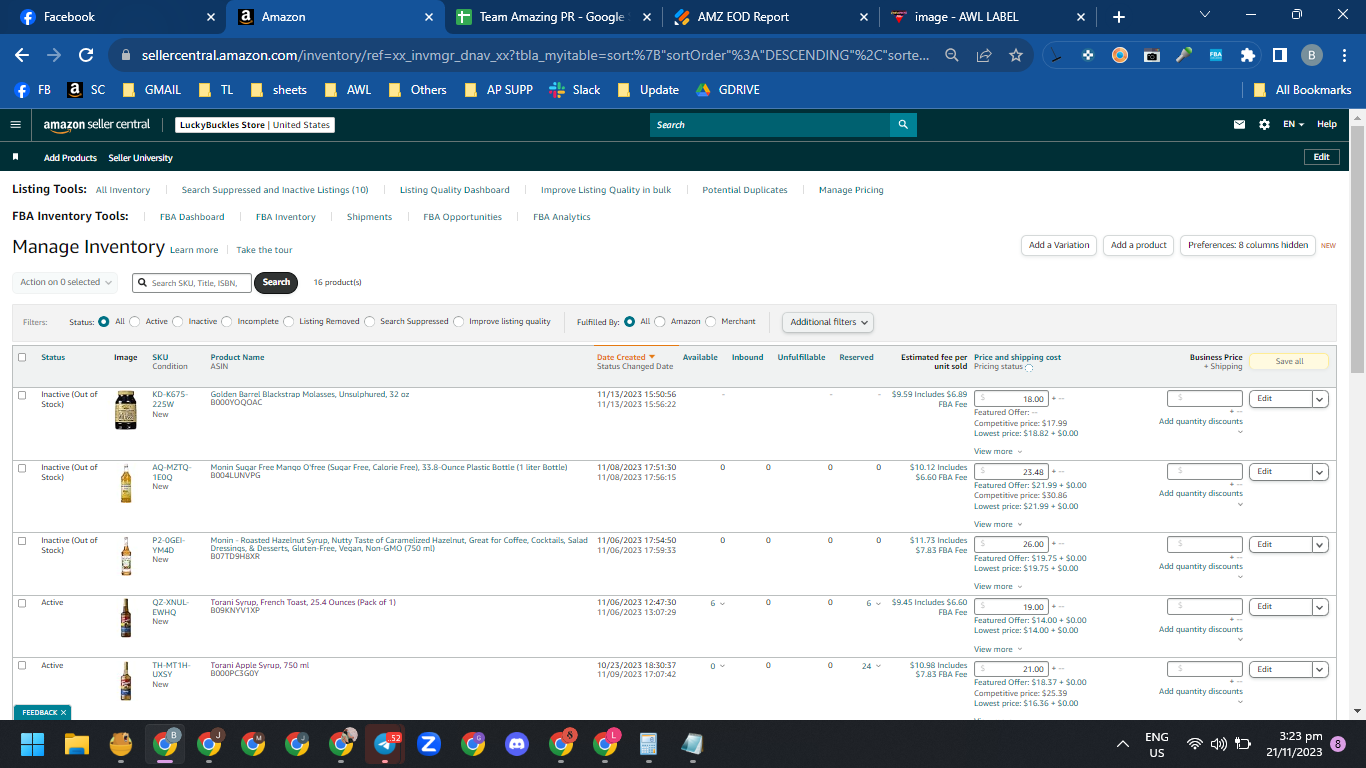Select the Search Suppressed filter radio
The width and height of the screenshot is (1366, 768).
370,322
